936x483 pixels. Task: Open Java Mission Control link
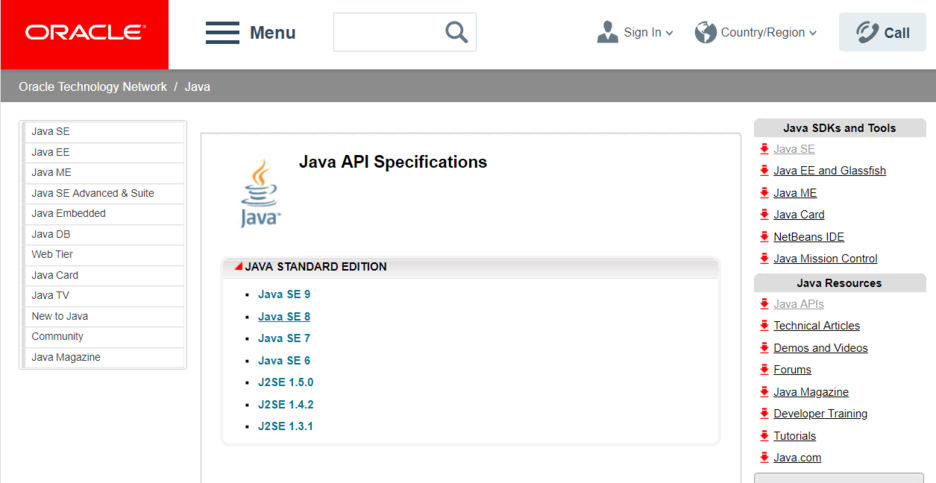(826, 259)
